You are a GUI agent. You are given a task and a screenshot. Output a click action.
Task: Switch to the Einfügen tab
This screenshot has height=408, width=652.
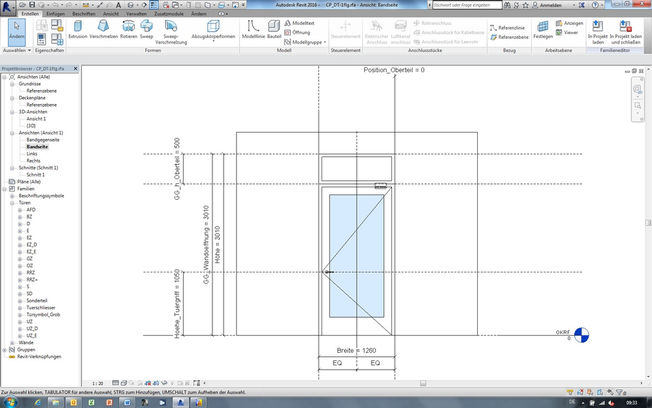[x=55, y=14]
